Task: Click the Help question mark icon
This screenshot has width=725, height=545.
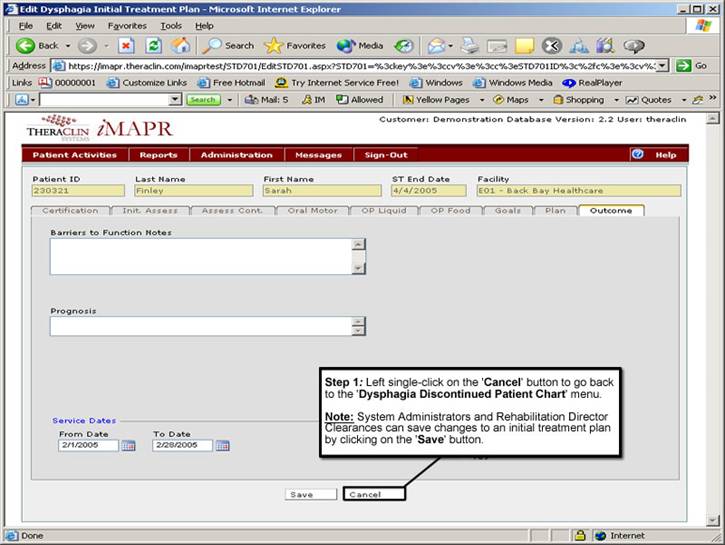Action: pos(637,155)
